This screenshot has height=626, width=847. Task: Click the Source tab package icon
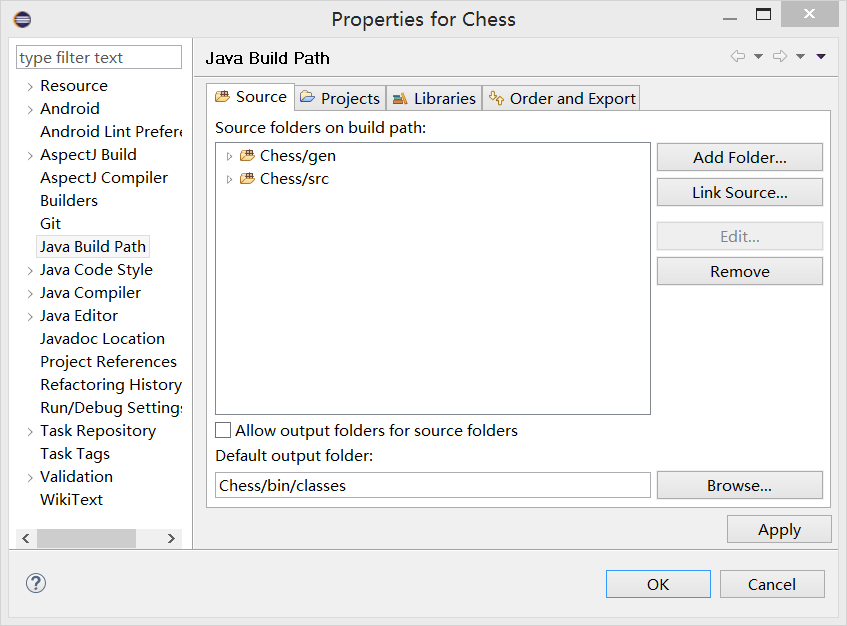(226, 97)
